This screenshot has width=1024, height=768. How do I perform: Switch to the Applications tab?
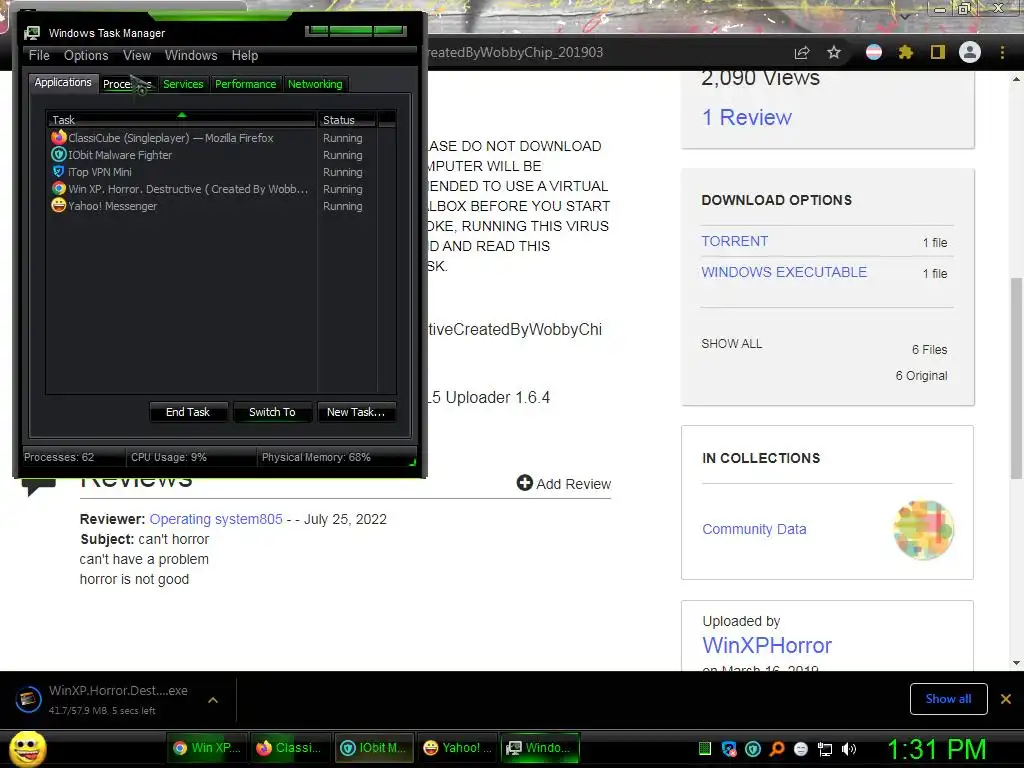pyautogui.click(x=63, y=82)
